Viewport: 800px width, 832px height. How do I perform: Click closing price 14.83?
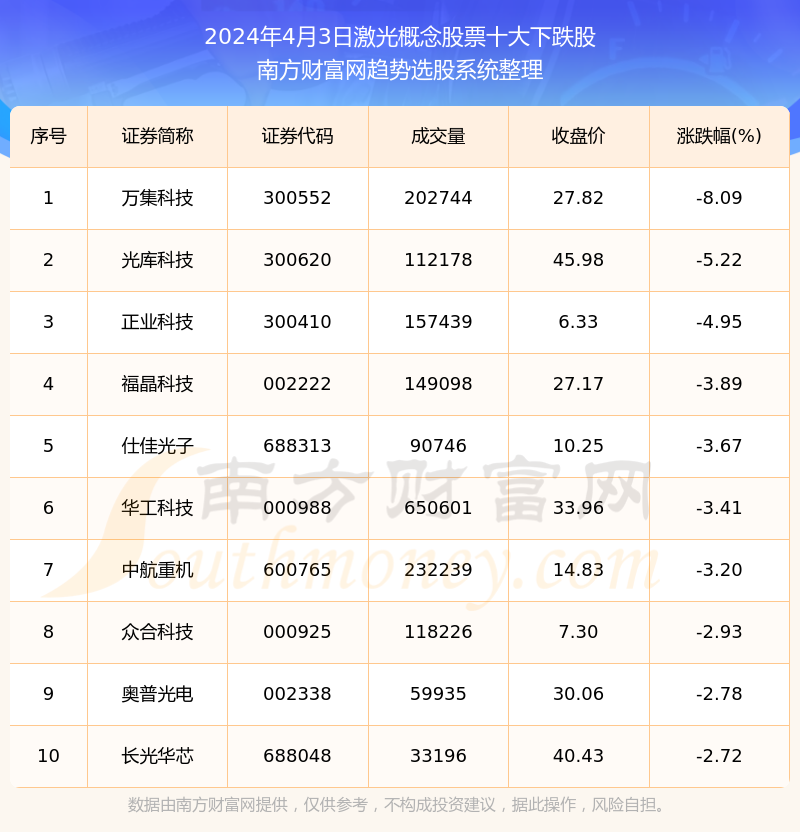578,570
